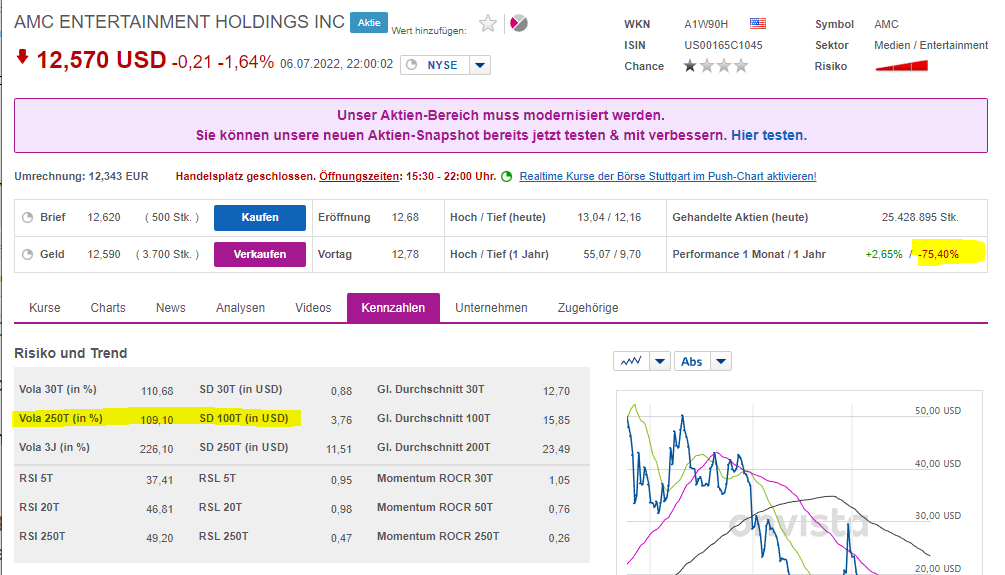Select the Geld radio button
The image size is (1005, 575).
click(28, 254)
